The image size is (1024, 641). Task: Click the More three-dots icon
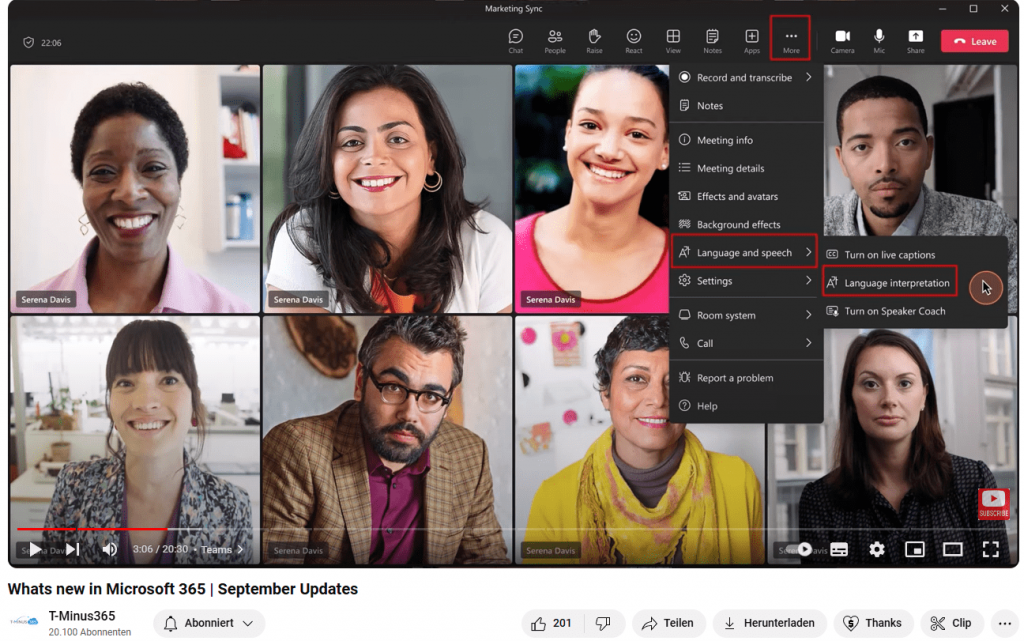pos(790,38)
